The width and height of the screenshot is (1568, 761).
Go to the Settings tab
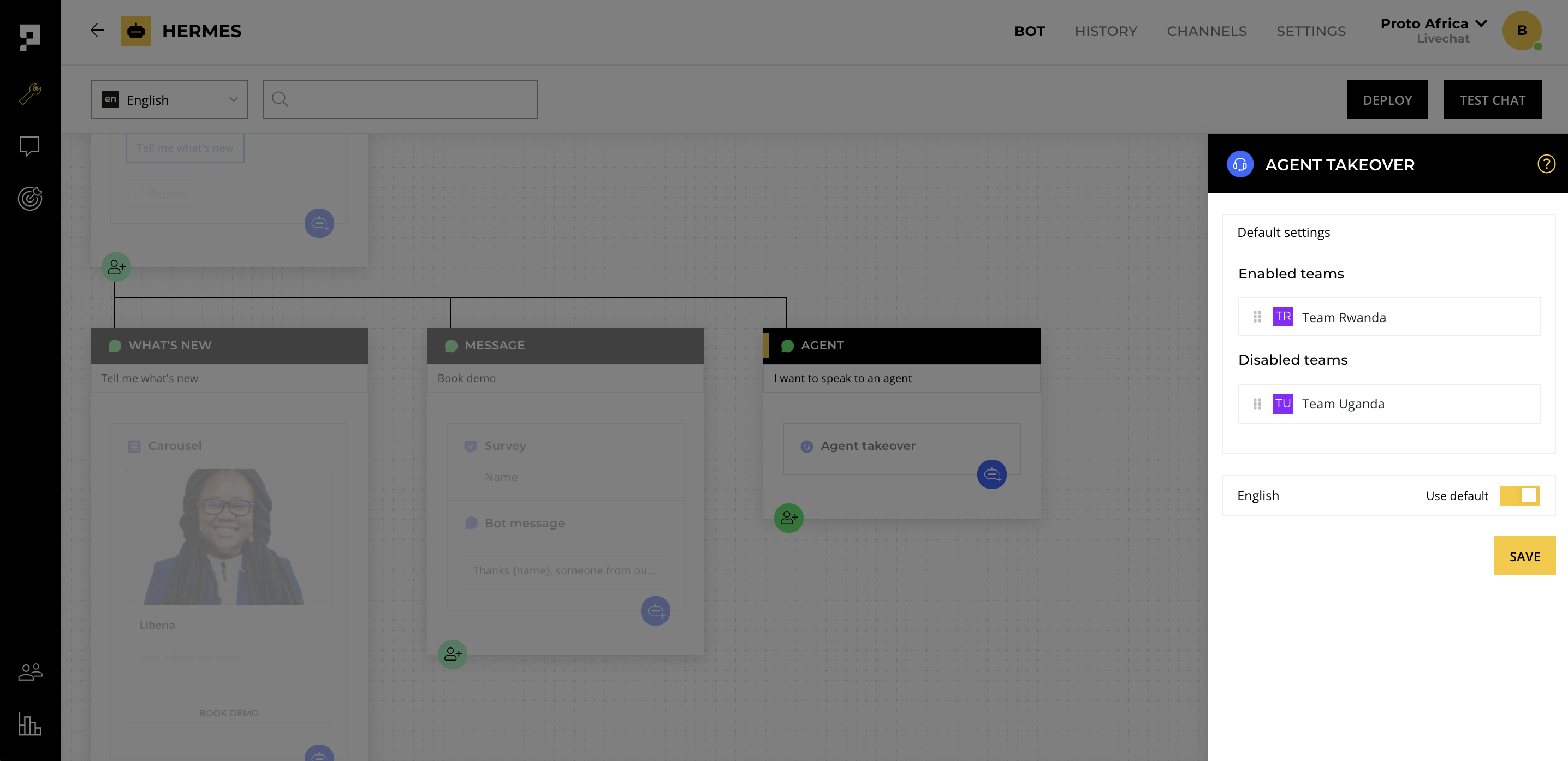(1310, 31)
